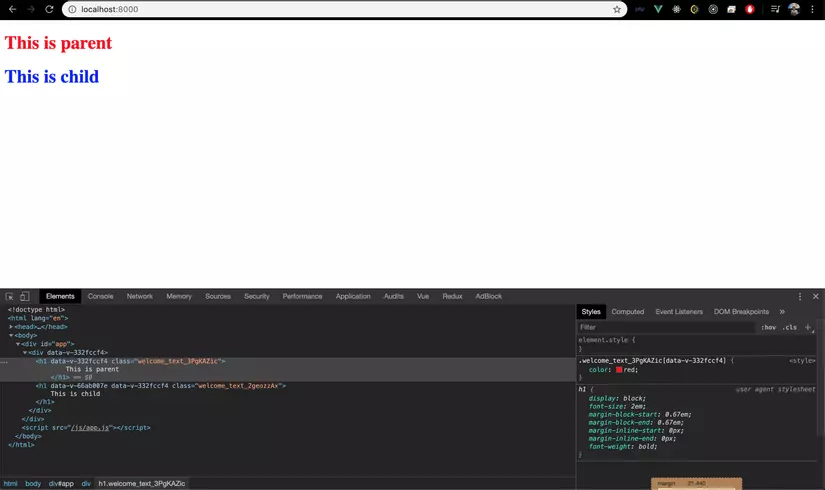Viewport: 825px width, 490px height.
Task: Open the Application tab
Action: tap(353, 296)
